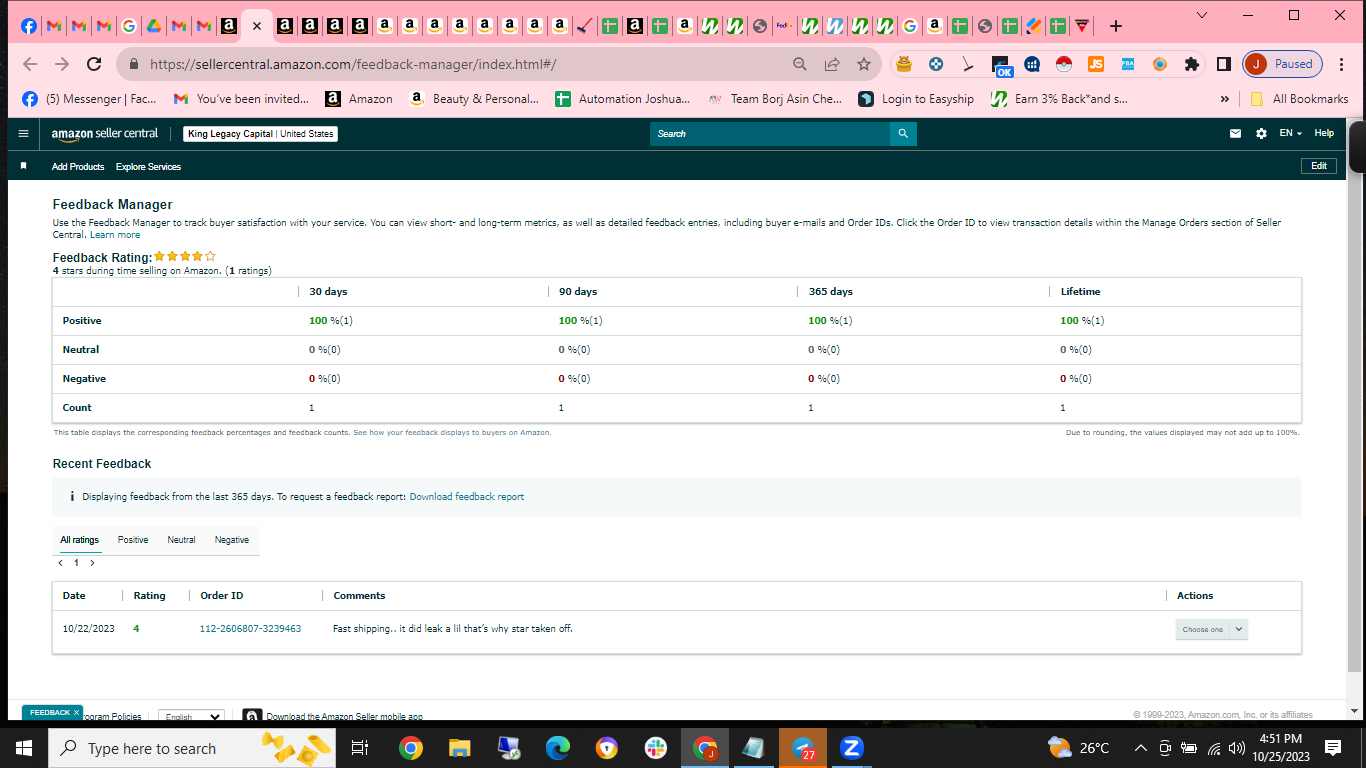Viewport: 1366px width, 768px height.
Task: Go to next feedback page arrow
Action: point(92,563)
